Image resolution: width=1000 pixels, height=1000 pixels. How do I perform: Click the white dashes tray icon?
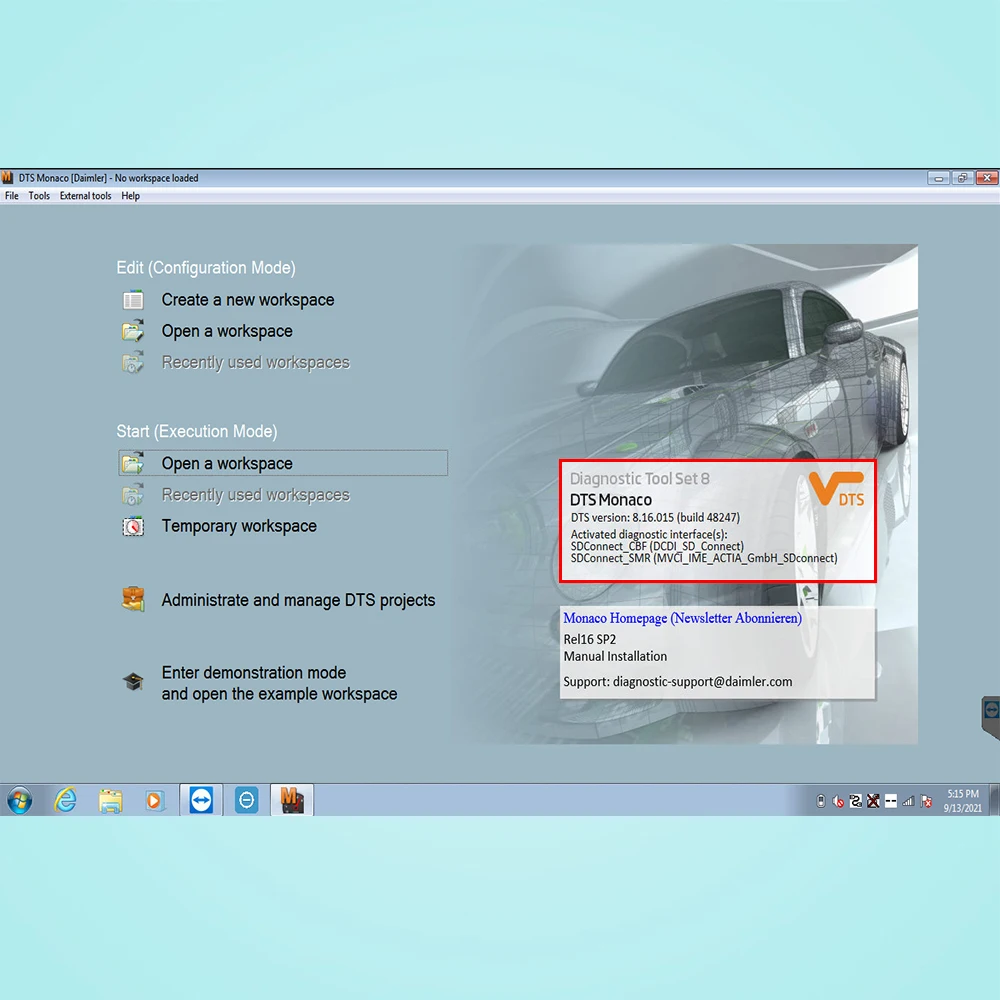click(x=891, y=801)
